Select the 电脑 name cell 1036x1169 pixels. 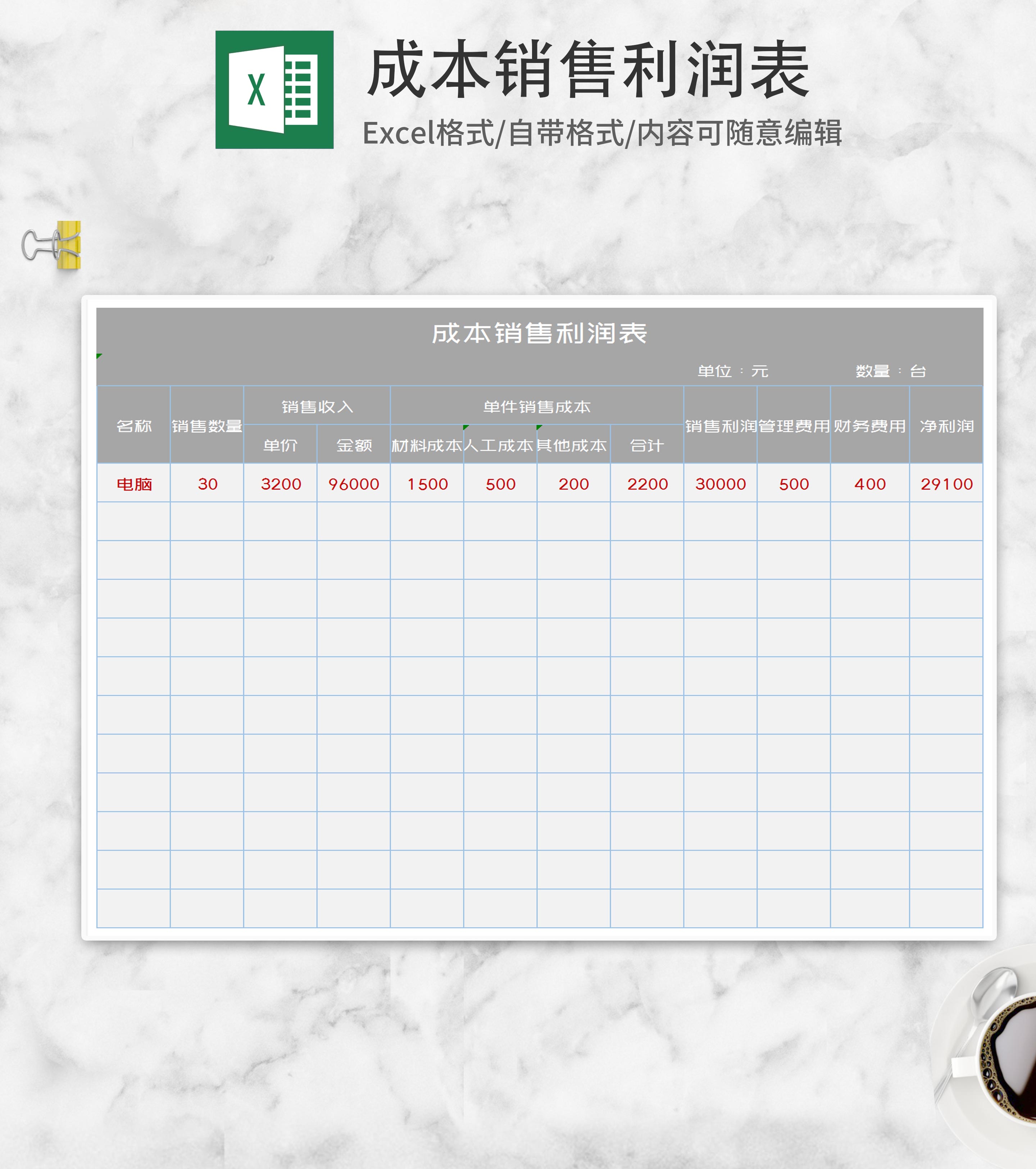point(133,484)
